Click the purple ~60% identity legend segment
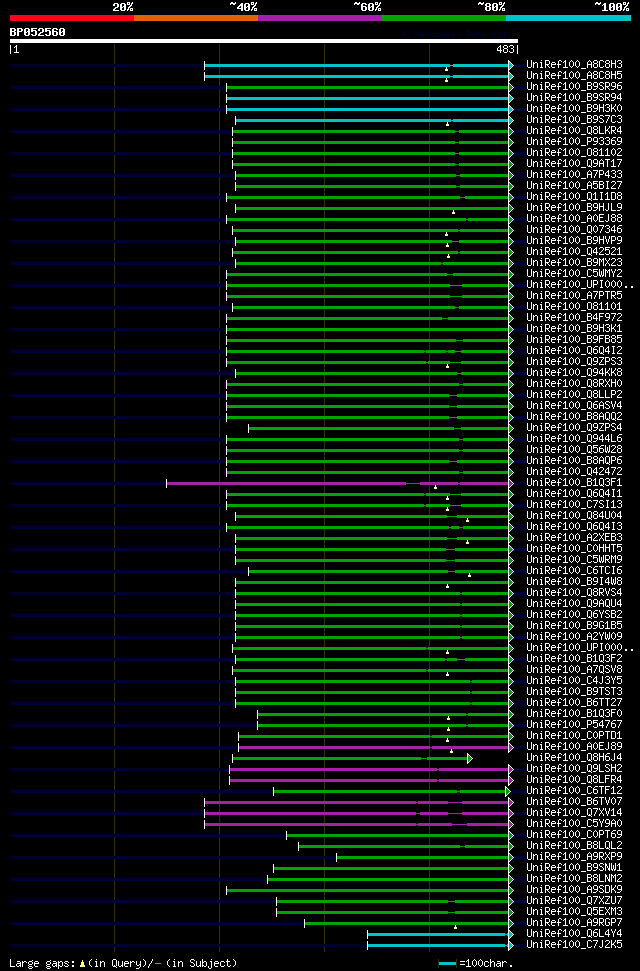Screen dimensions: 640x971 tap(320, 18)
